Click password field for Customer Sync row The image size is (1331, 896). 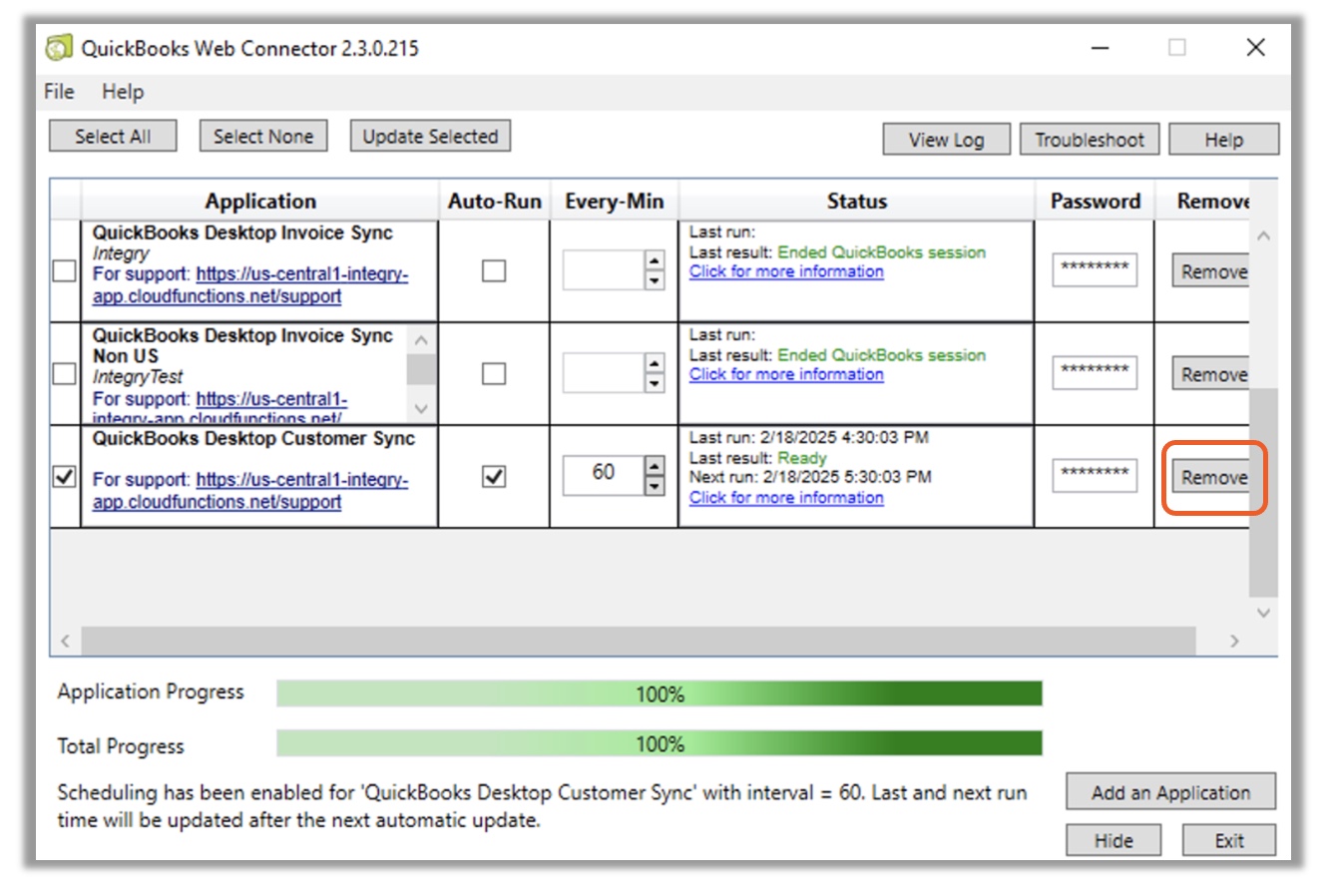point(1095,475)
